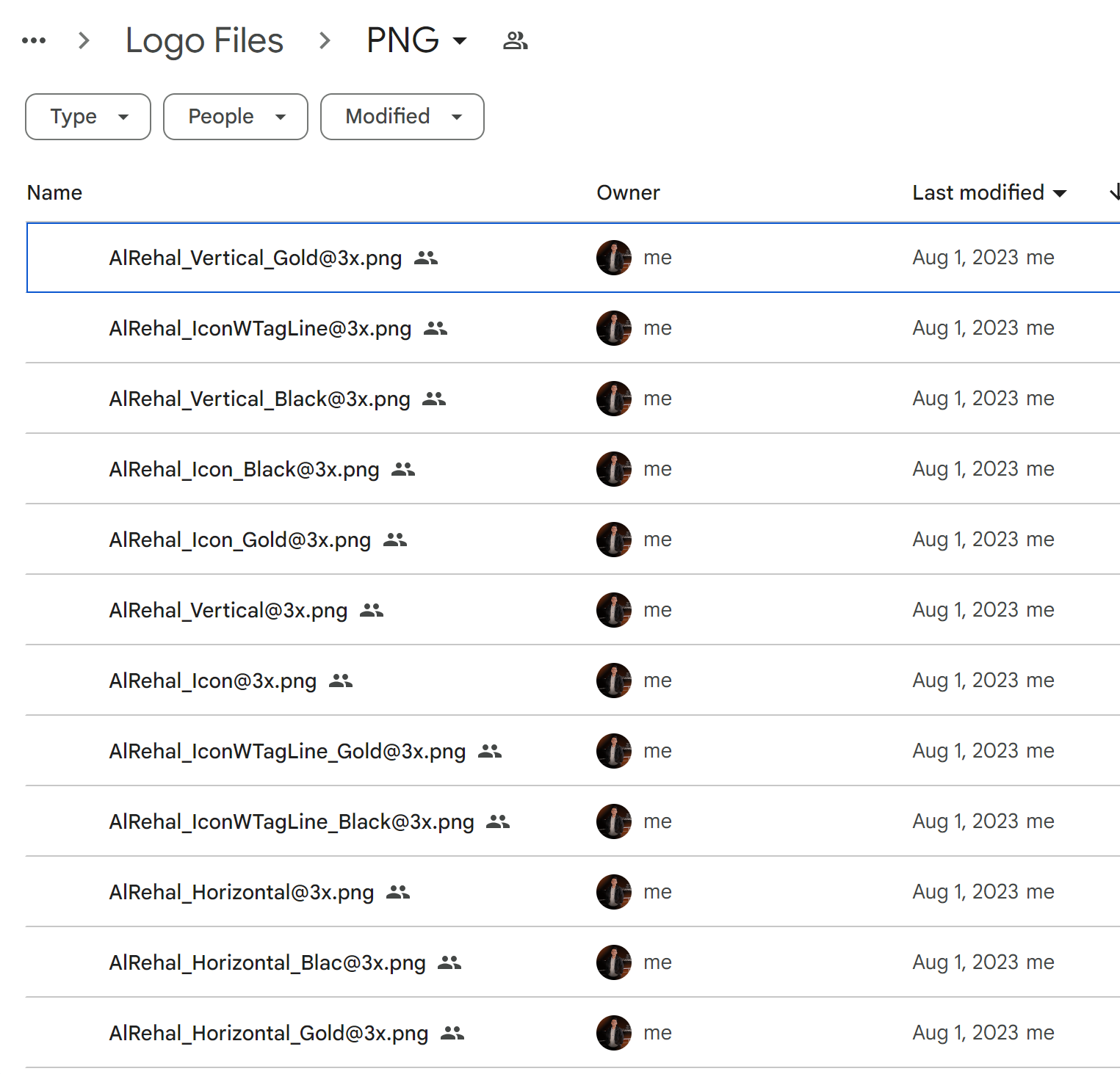Click shared icon next to AlRehal_Horizontal_Gold@3x.png
The width and height of the screenshot is (1120, 1074).
(x=452, y=1033)
